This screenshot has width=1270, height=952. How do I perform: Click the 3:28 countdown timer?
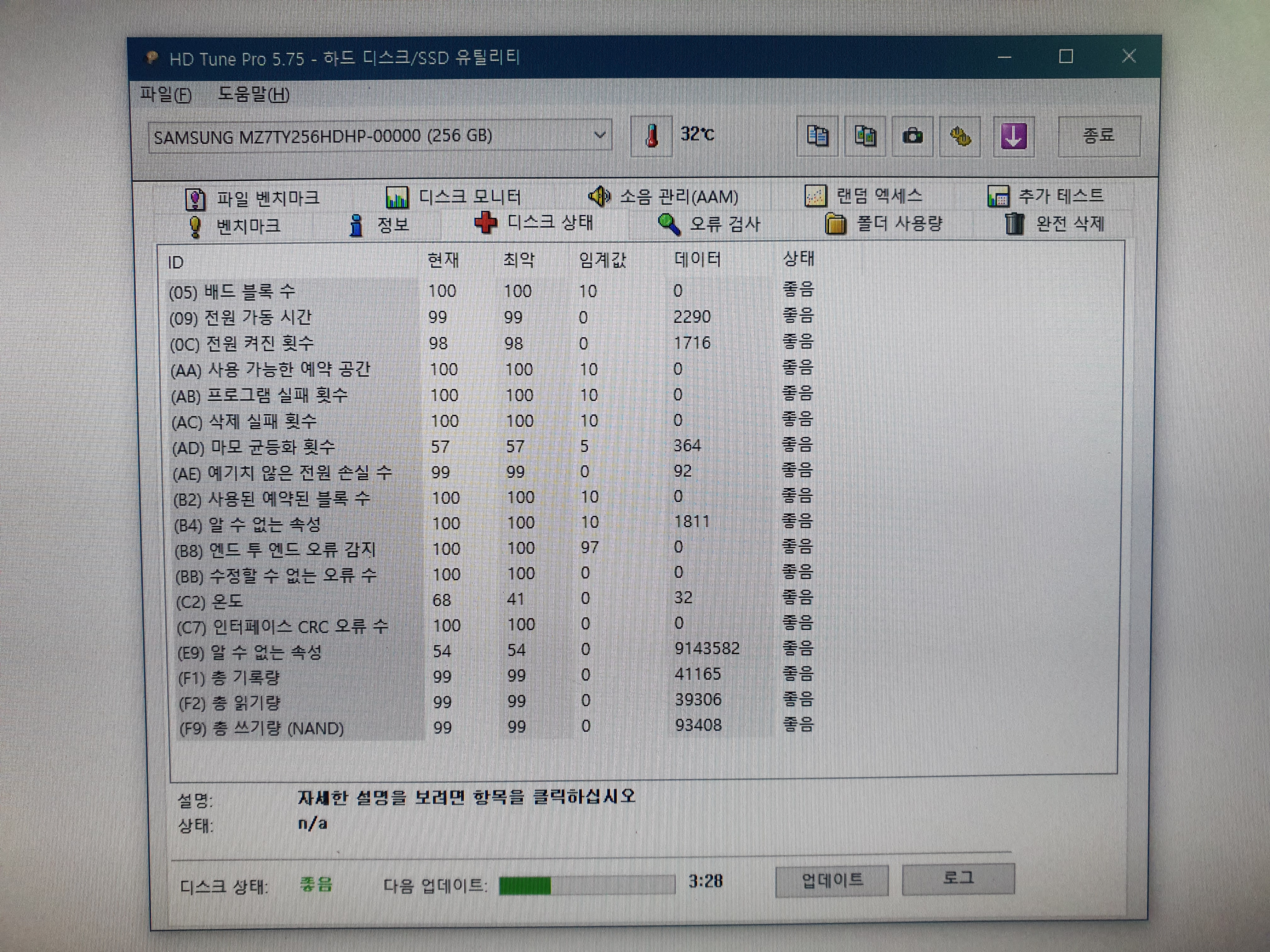tap(706, 881)
